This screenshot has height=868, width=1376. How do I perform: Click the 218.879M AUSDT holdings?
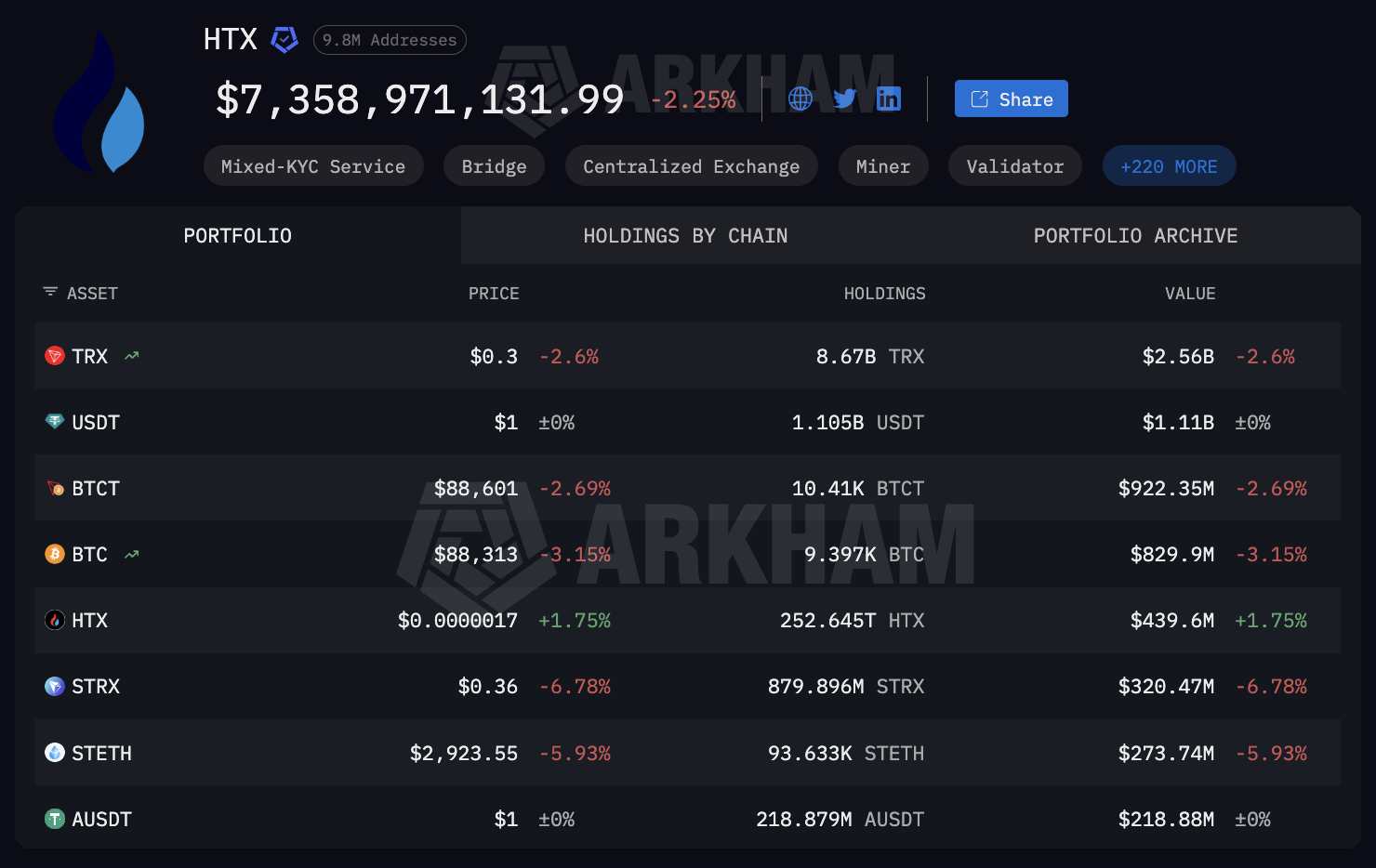coord(840,819)
